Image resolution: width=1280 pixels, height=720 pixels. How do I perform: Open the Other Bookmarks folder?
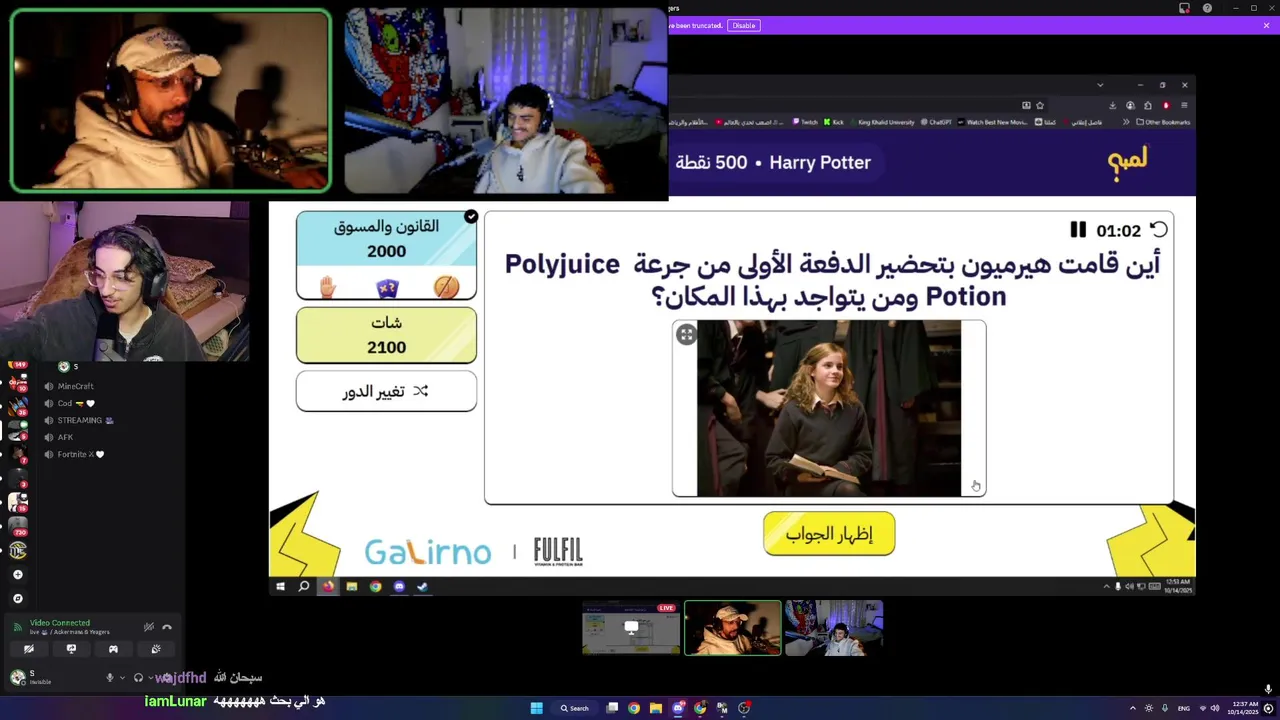click(x=1163, y=122)
